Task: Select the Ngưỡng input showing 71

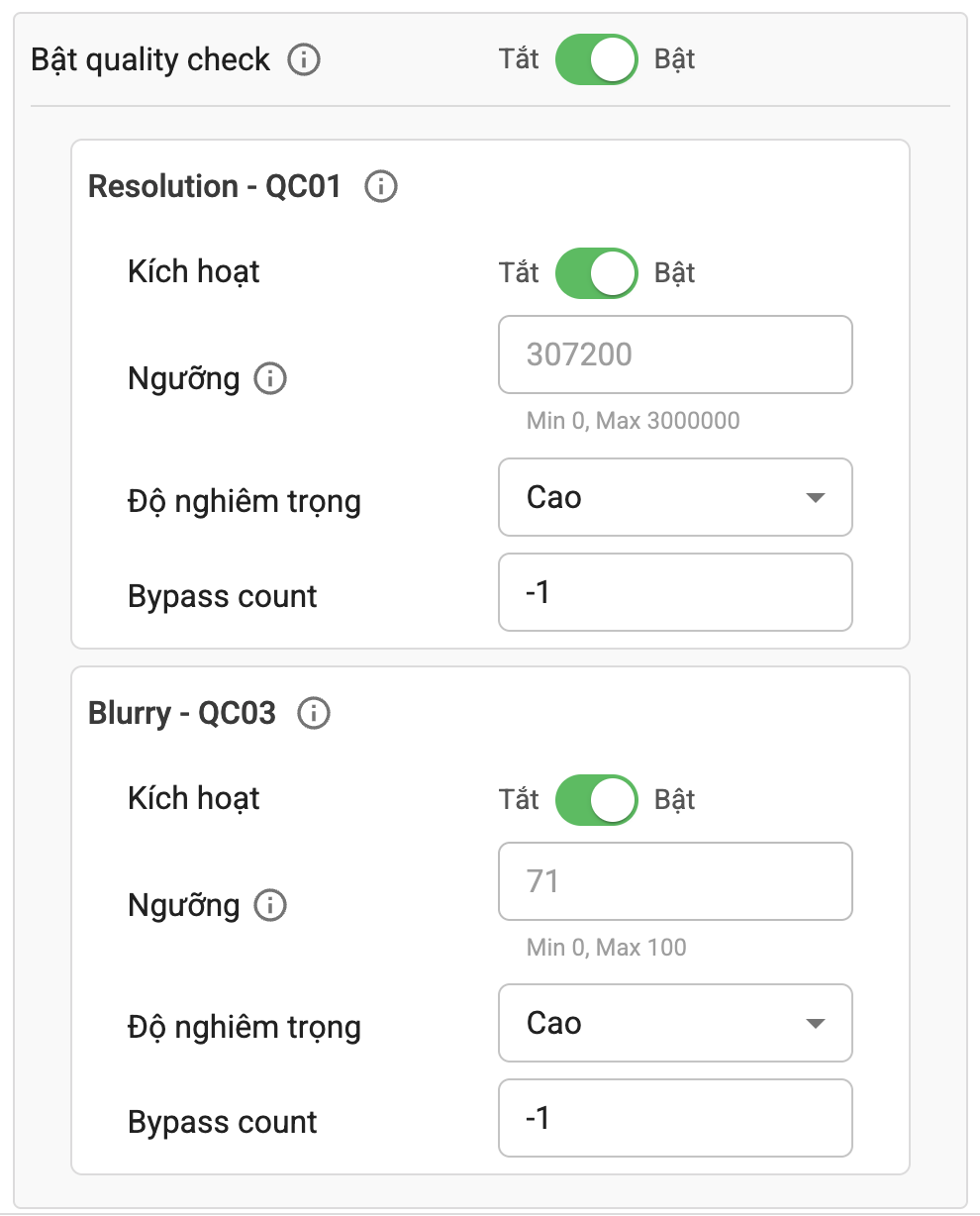Action: coord(675,881)
